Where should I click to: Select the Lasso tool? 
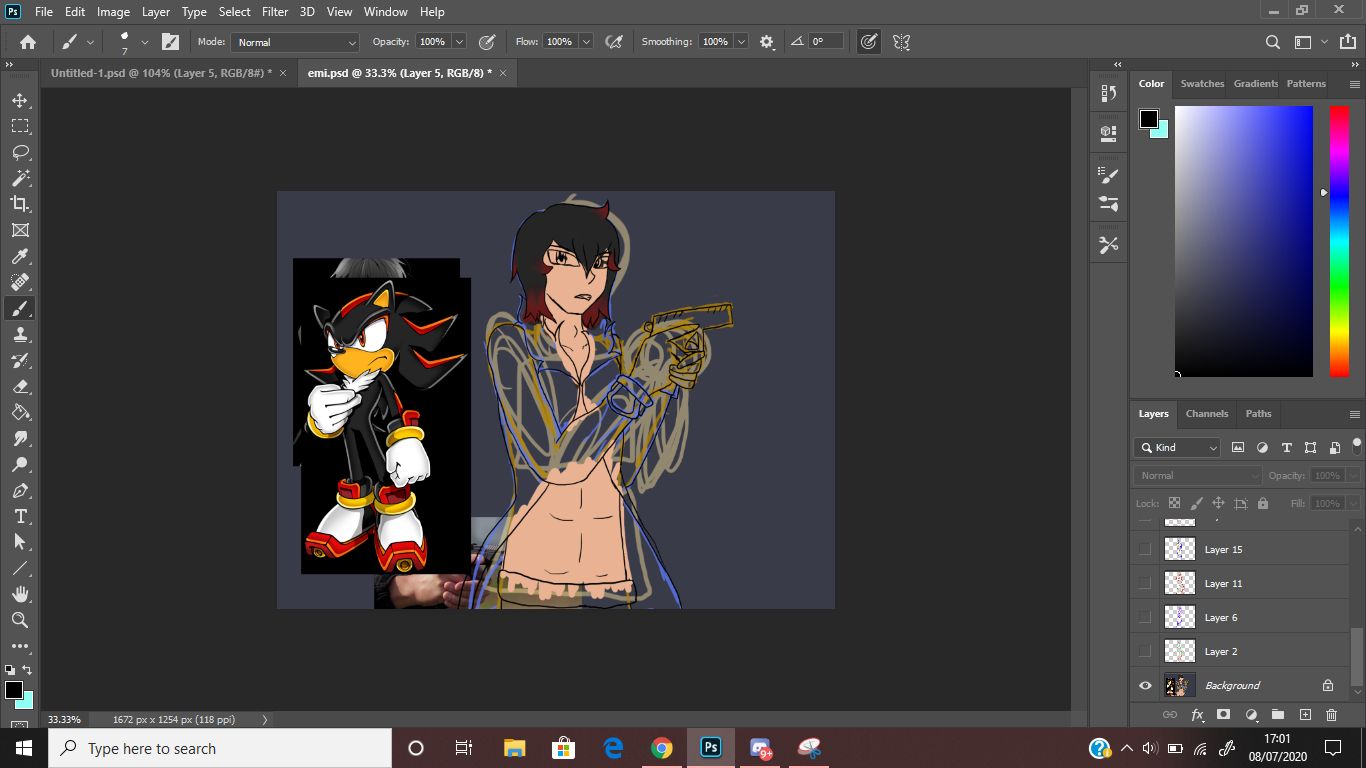pyautogui.click(x=19, y=152)
